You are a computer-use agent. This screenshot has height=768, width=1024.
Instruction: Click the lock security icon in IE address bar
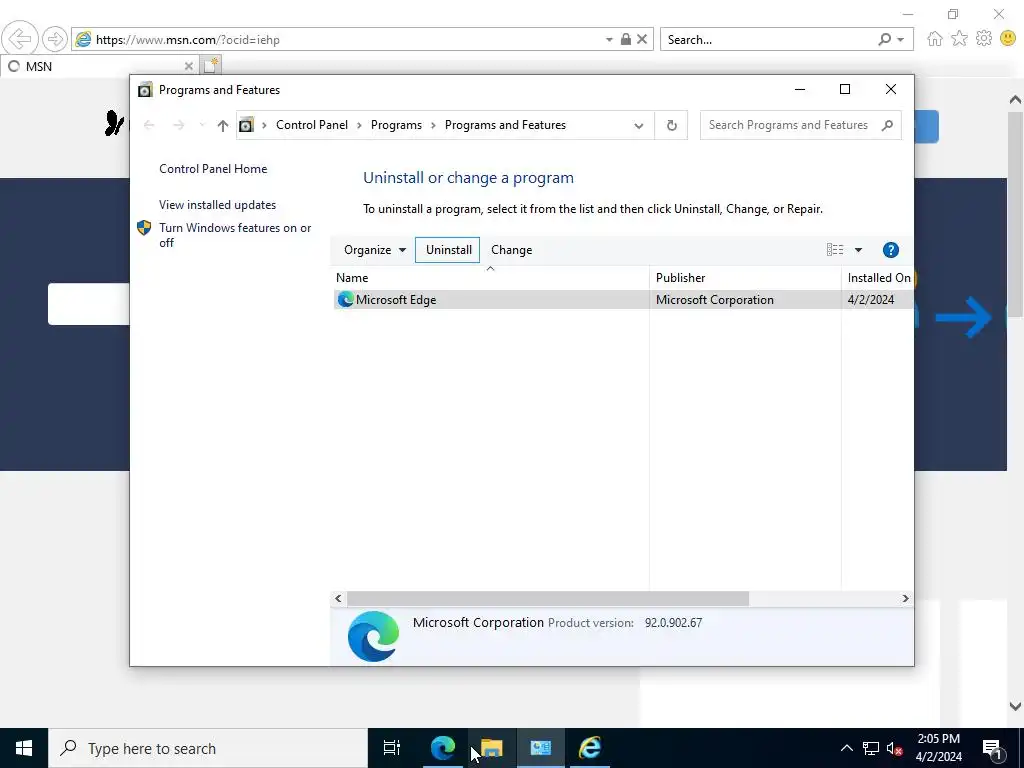click(626, 39)
